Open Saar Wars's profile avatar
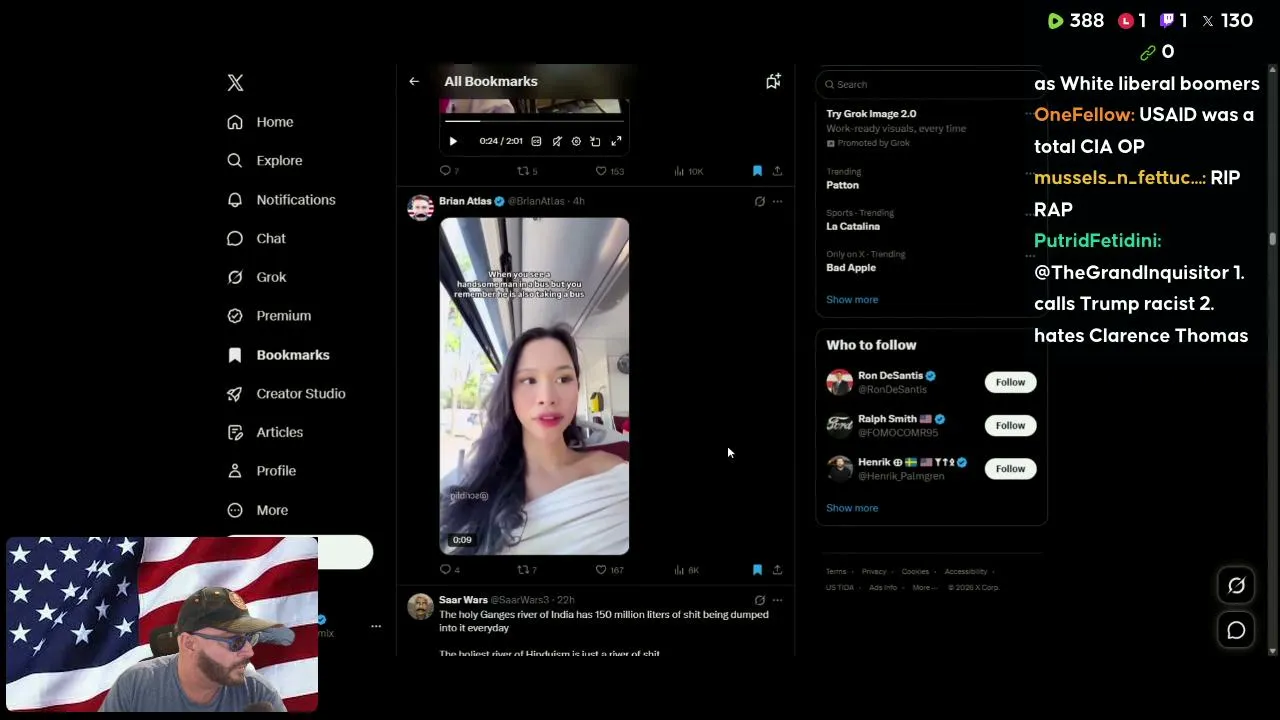The width and height of the screenshot is (1280, 720). pyautogui.click(x=421, y=606)
